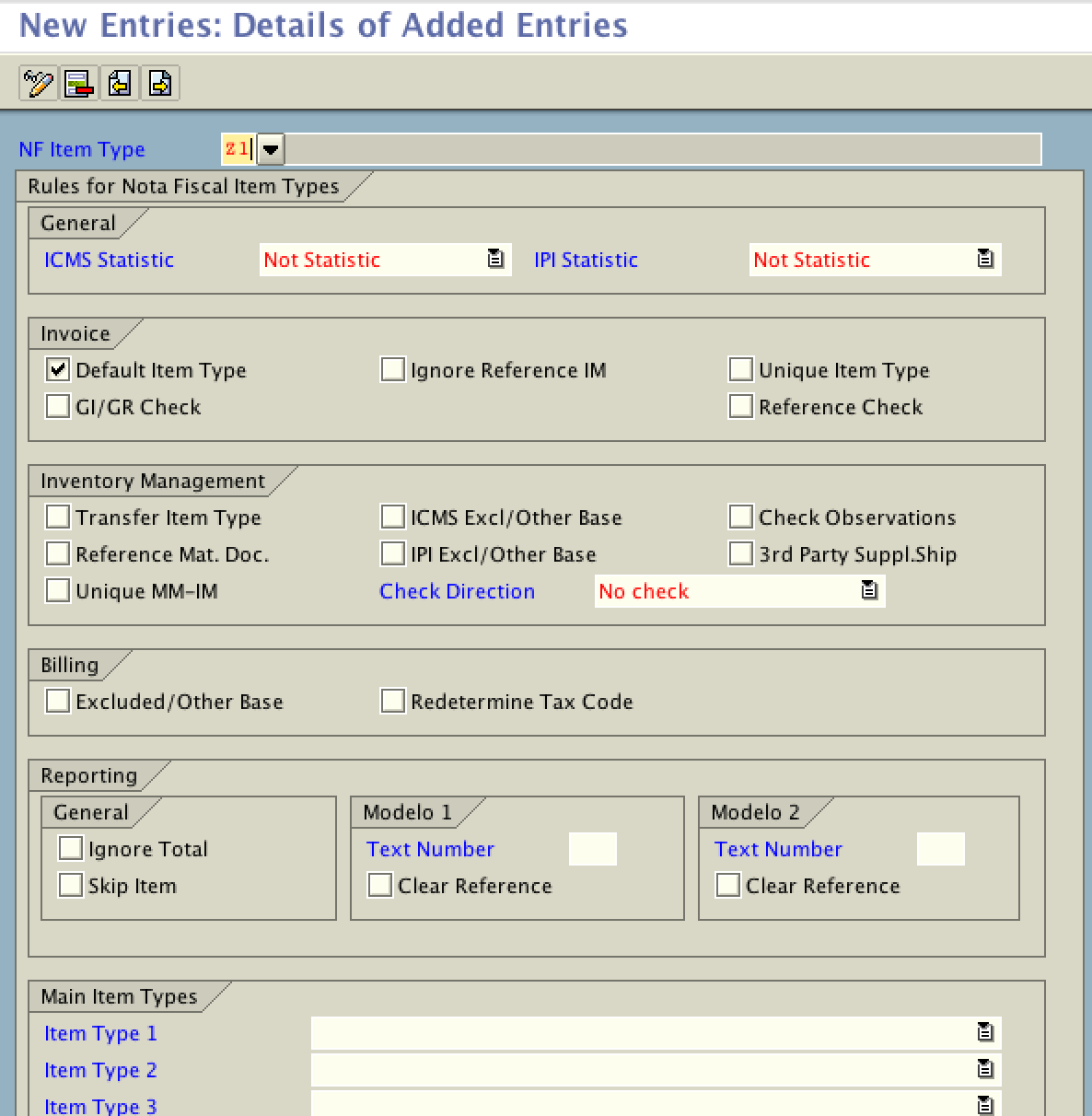Open the Check Direction 'No check' dropdown
This screenshot has width=1092, height=1116.
click(x=727, y=591)
